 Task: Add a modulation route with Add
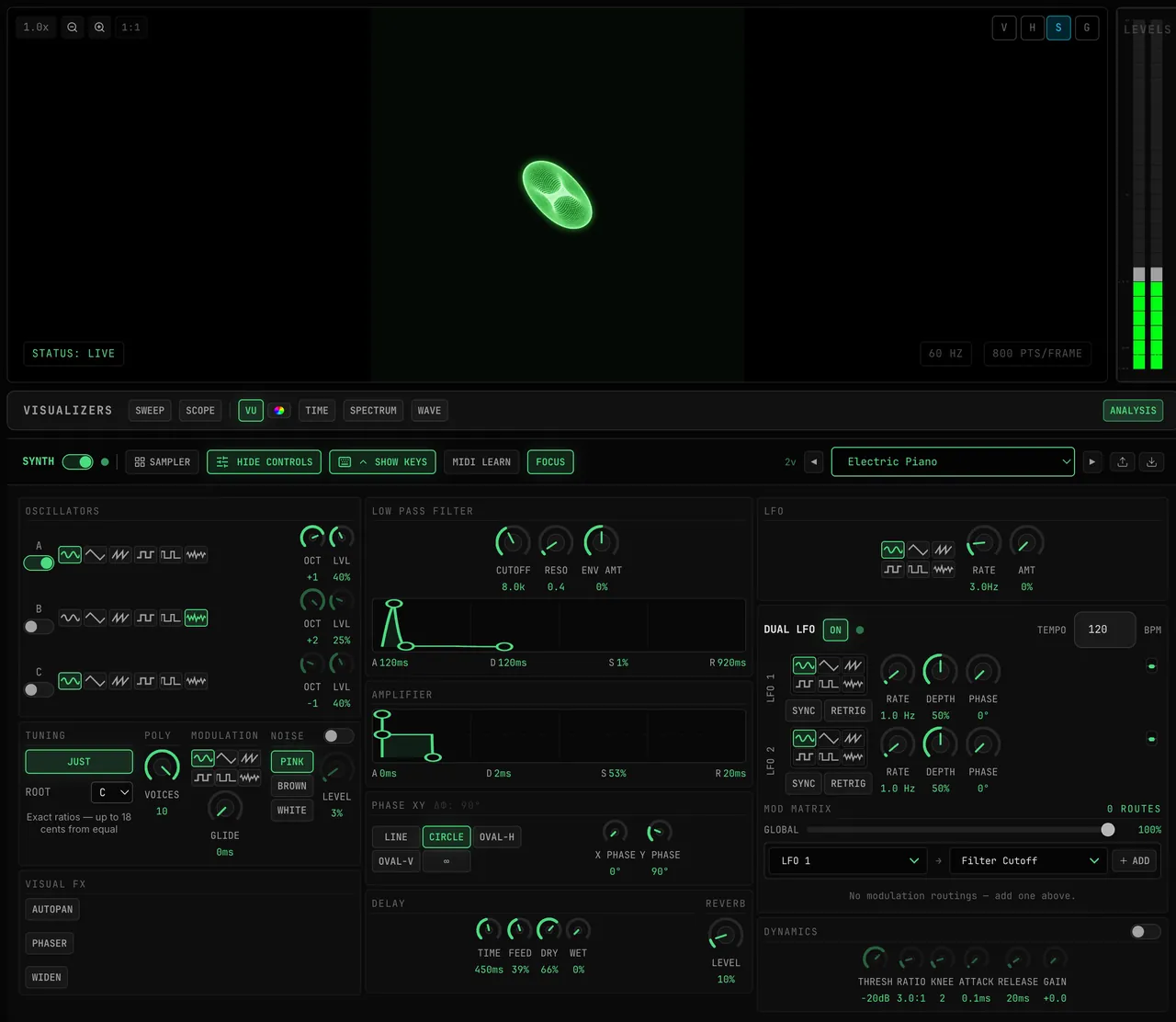coord(1136,861)
